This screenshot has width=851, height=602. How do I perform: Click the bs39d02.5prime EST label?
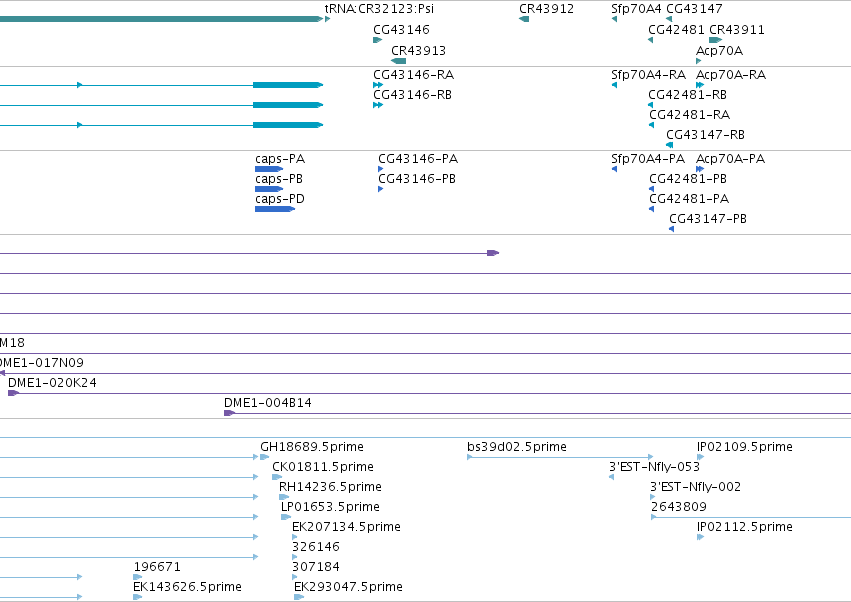click(x=517, y=447)
